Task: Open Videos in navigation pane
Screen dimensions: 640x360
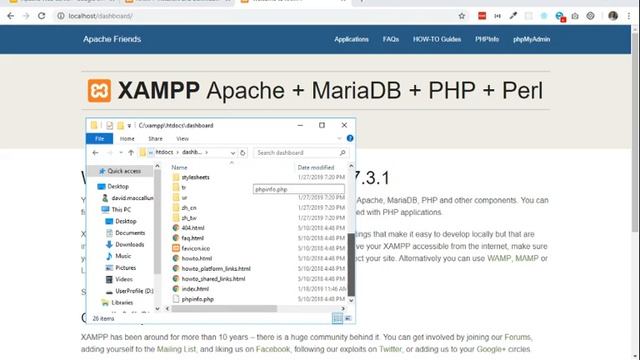Action: [x=124, y=279]
